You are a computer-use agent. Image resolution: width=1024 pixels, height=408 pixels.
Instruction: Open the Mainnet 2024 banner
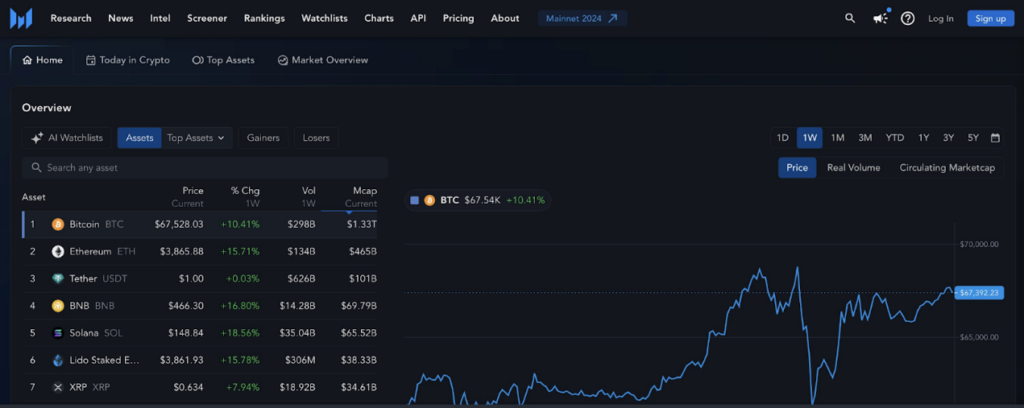[x=583, y=18]
